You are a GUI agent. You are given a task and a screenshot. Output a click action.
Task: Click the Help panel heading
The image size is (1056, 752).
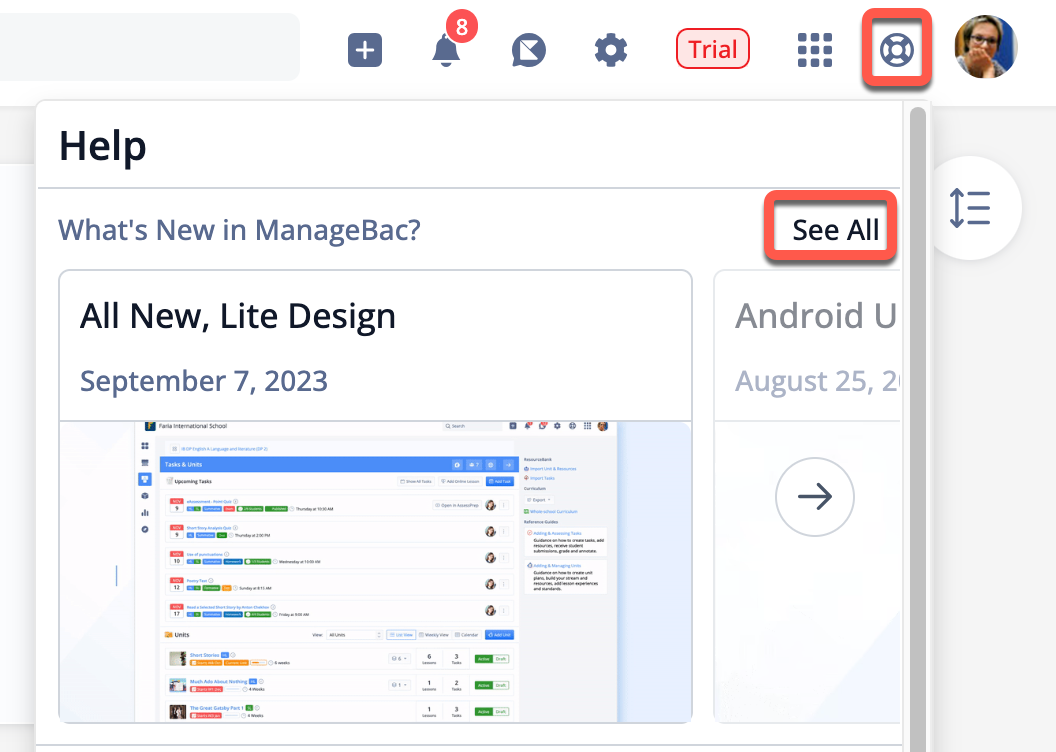(x=103, y=147)
